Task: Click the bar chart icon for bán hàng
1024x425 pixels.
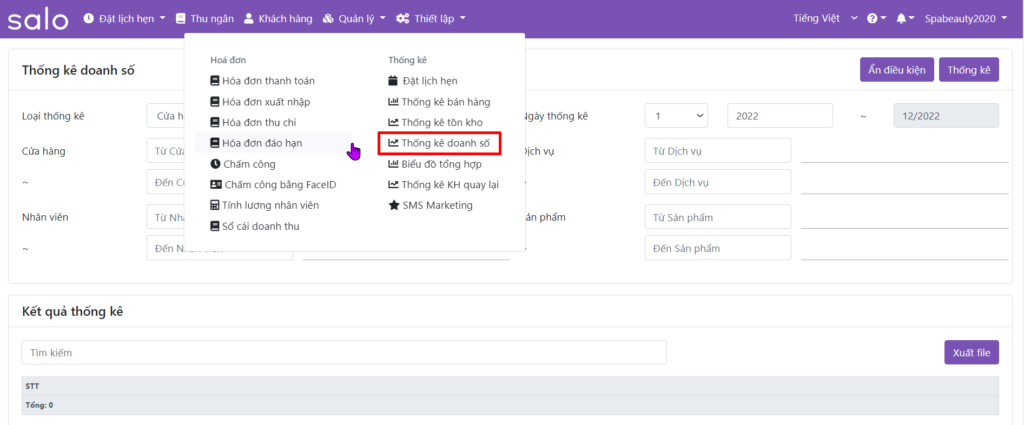Action: (393, 102)
